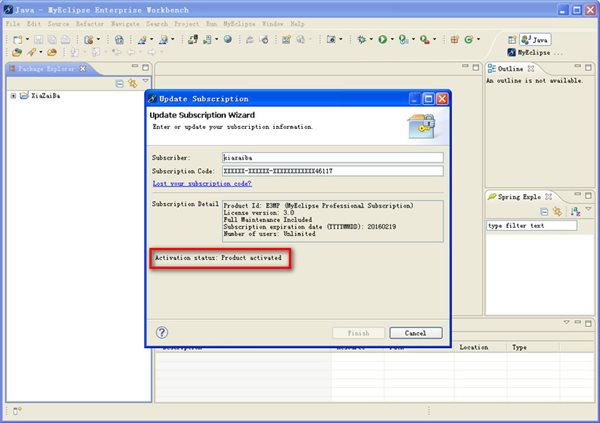Screen dimensions: 600x423
Task: Open the Debug dropdown arrow
Action: [371, 39]
